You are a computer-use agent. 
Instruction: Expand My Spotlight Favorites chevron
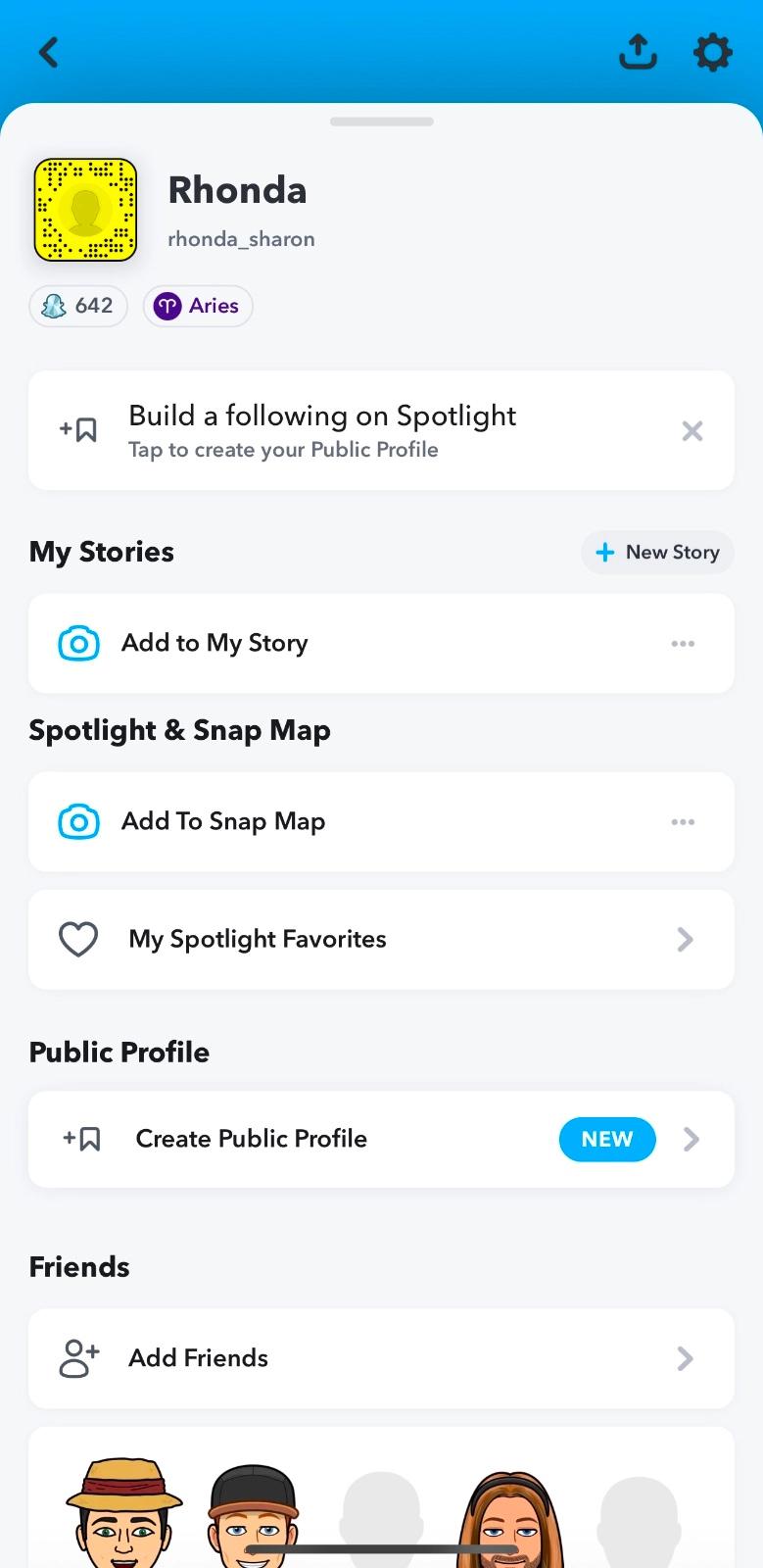coord(685,940)
